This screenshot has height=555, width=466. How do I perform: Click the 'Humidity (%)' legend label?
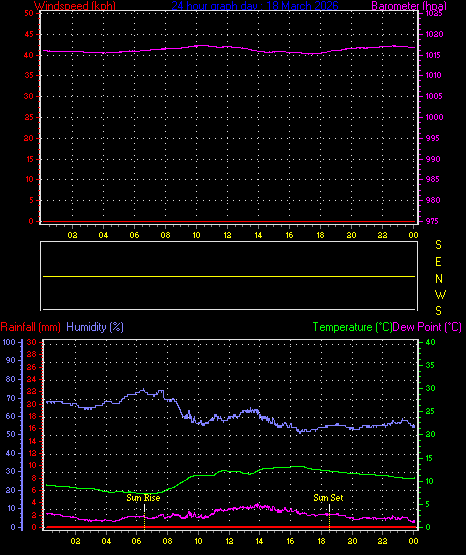click(95, 327)
